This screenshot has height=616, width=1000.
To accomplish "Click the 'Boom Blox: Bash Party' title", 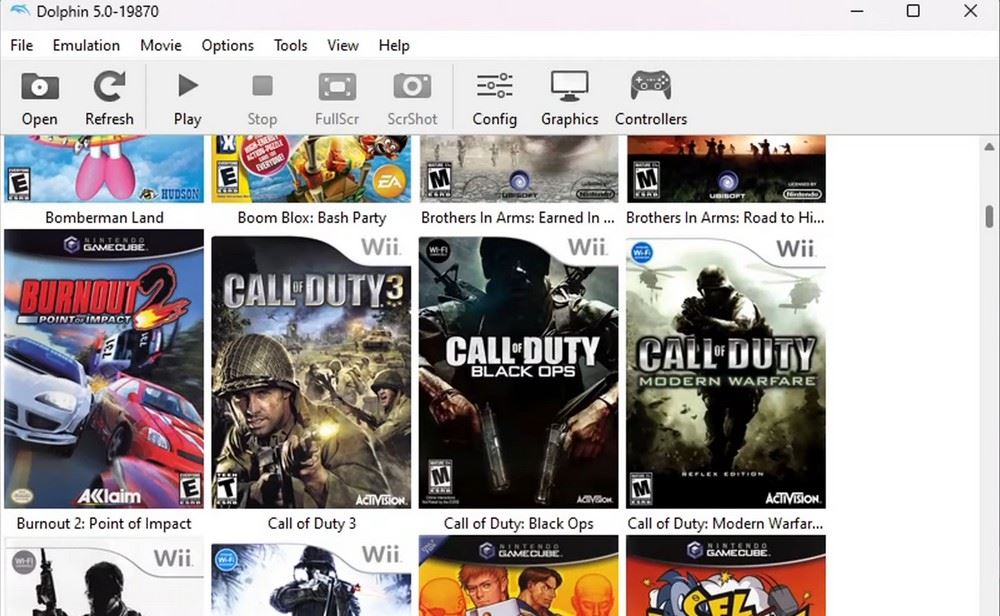I will 312,217.
